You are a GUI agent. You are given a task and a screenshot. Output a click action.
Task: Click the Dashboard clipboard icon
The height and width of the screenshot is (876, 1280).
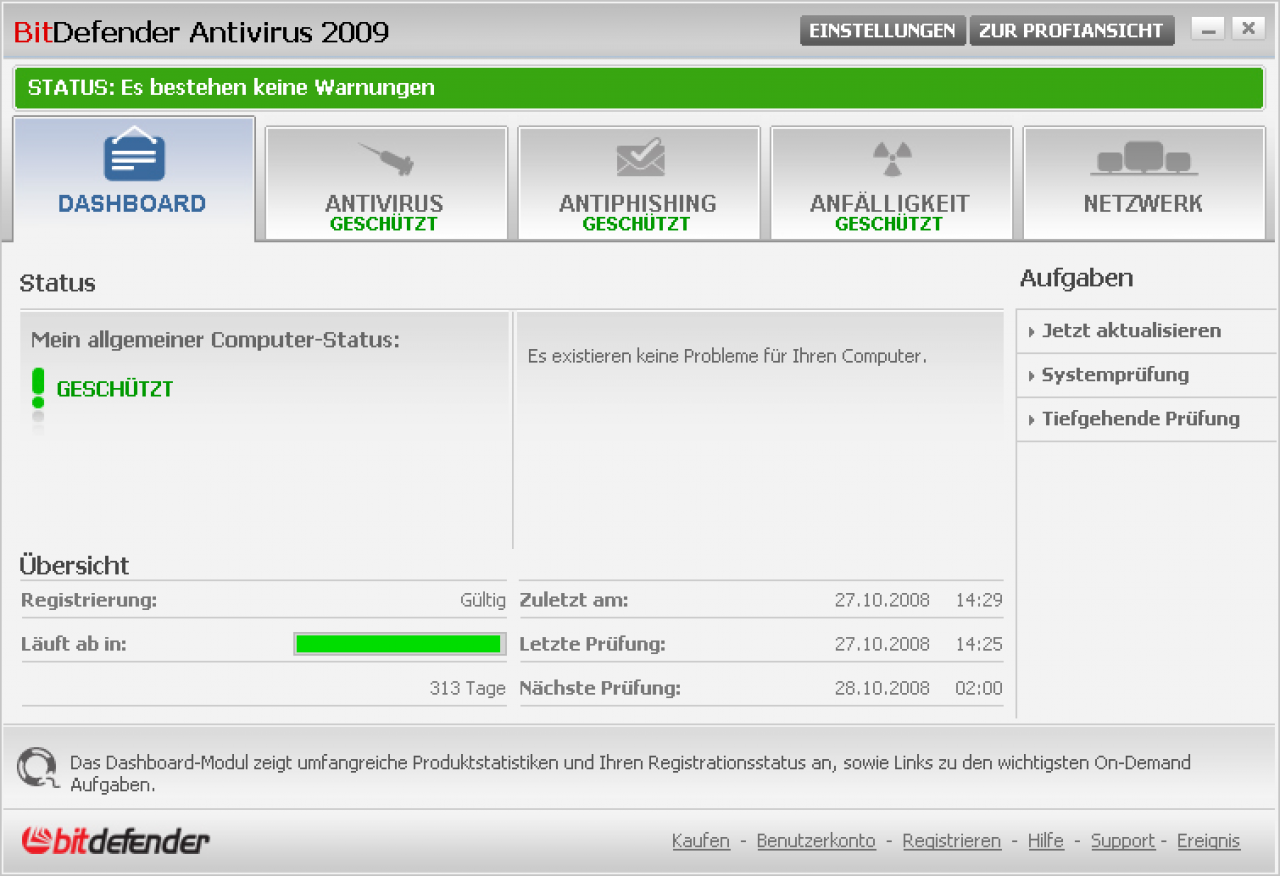click(134, 153)
